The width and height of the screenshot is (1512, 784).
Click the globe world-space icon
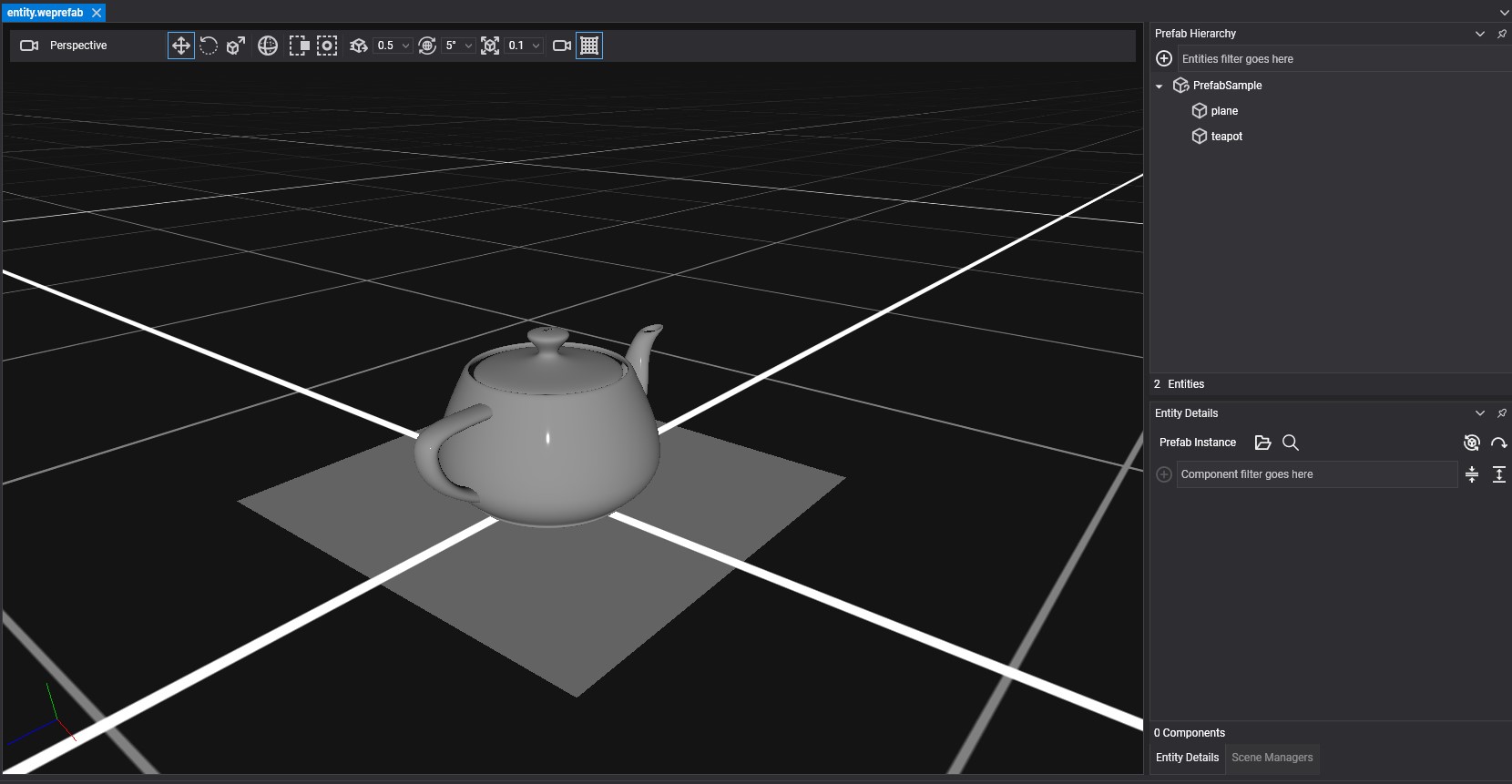pos(268,46)
